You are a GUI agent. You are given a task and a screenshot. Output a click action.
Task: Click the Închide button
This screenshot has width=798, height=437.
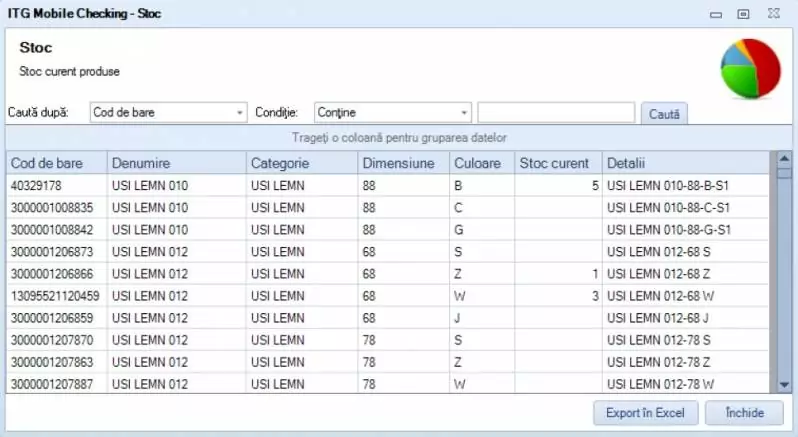744,413
